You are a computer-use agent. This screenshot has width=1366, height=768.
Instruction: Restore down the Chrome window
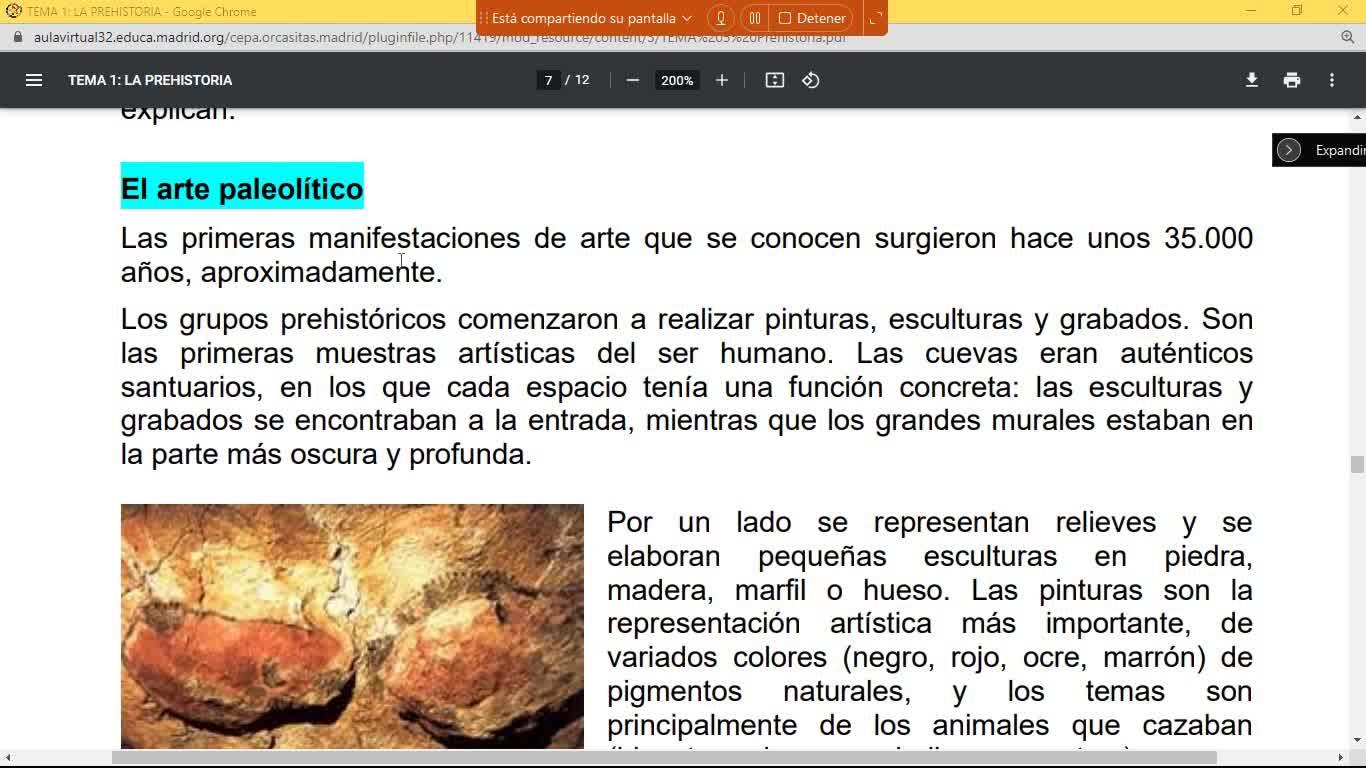pyautogui.click(x=1297, y=11)
